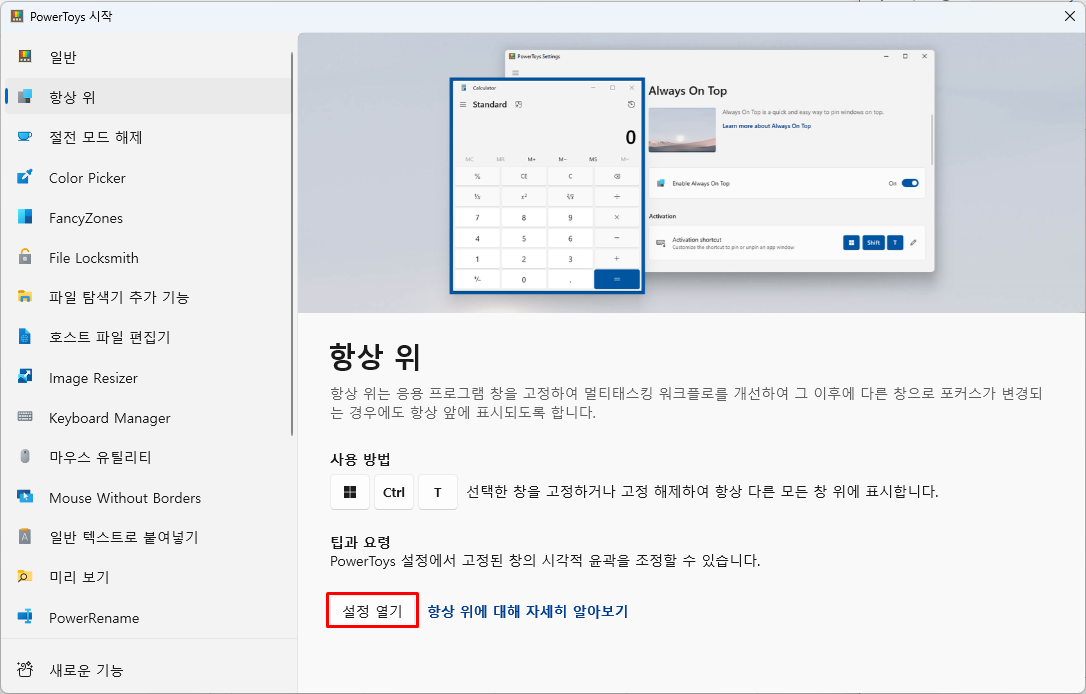Click the Color Picker eyedropper icon
Screen dimensions: 1086x694
(25, 177)
